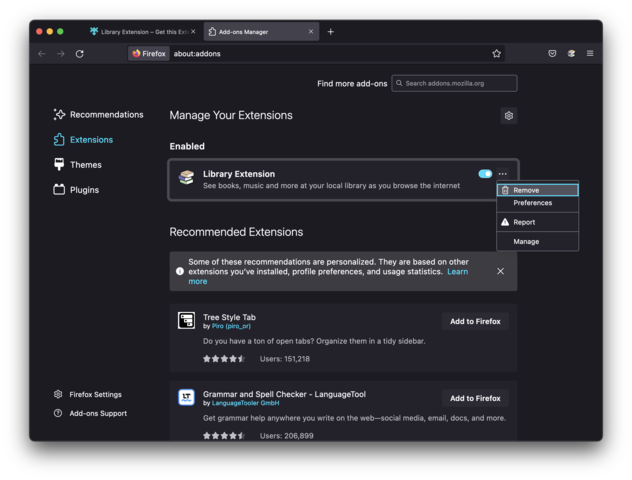
Task: Open the gear tools menu for all add-ons
Action: (509, 116)
